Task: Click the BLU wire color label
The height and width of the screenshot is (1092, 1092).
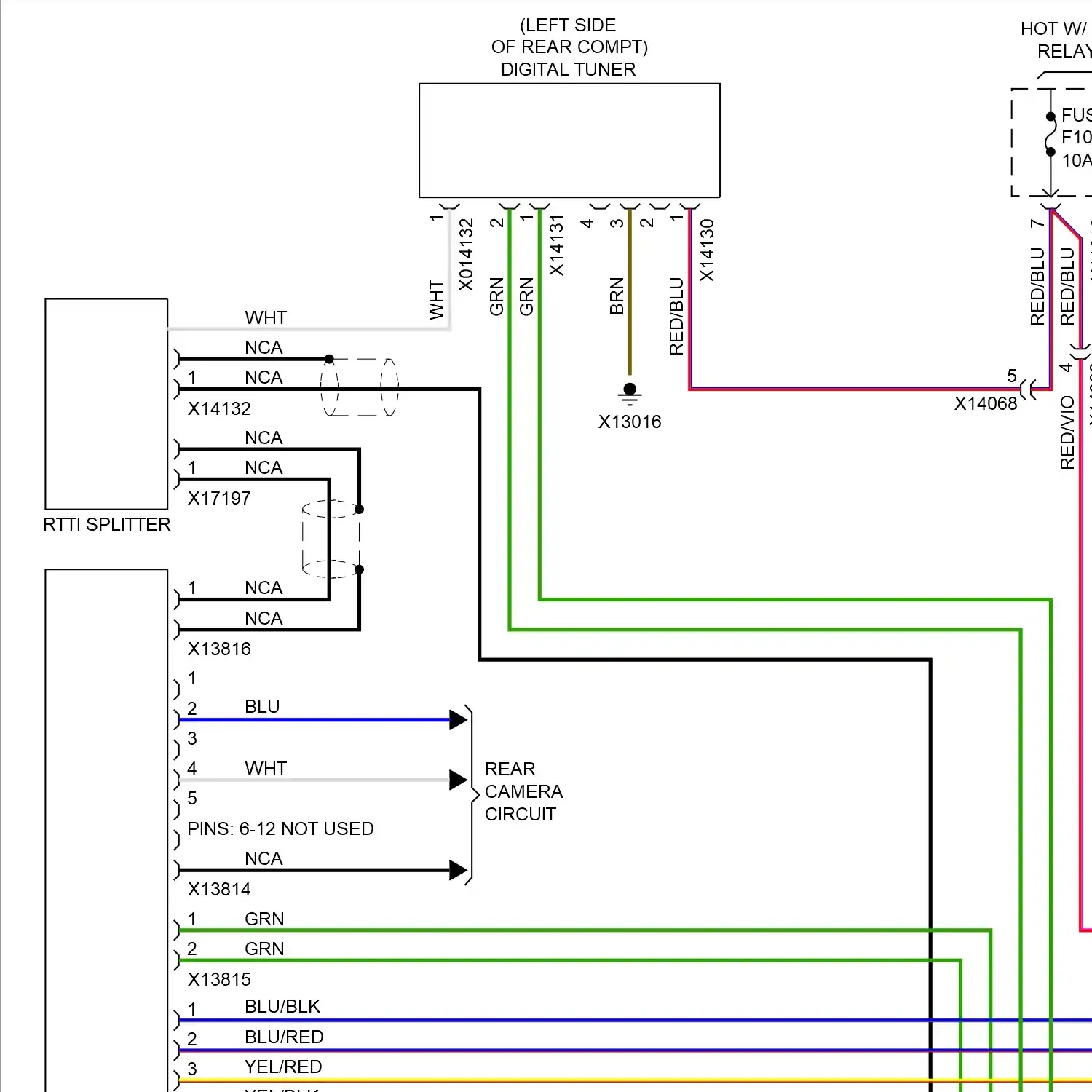Action: click(262, 706)
